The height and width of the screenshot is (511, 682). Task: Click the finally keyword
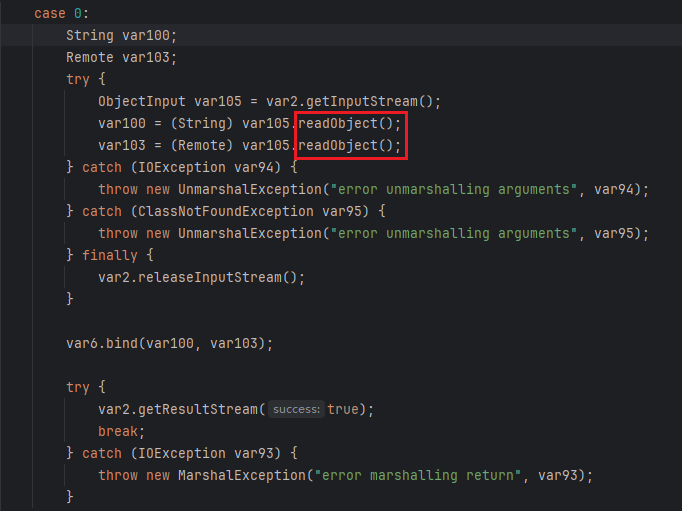click(110, 255)
